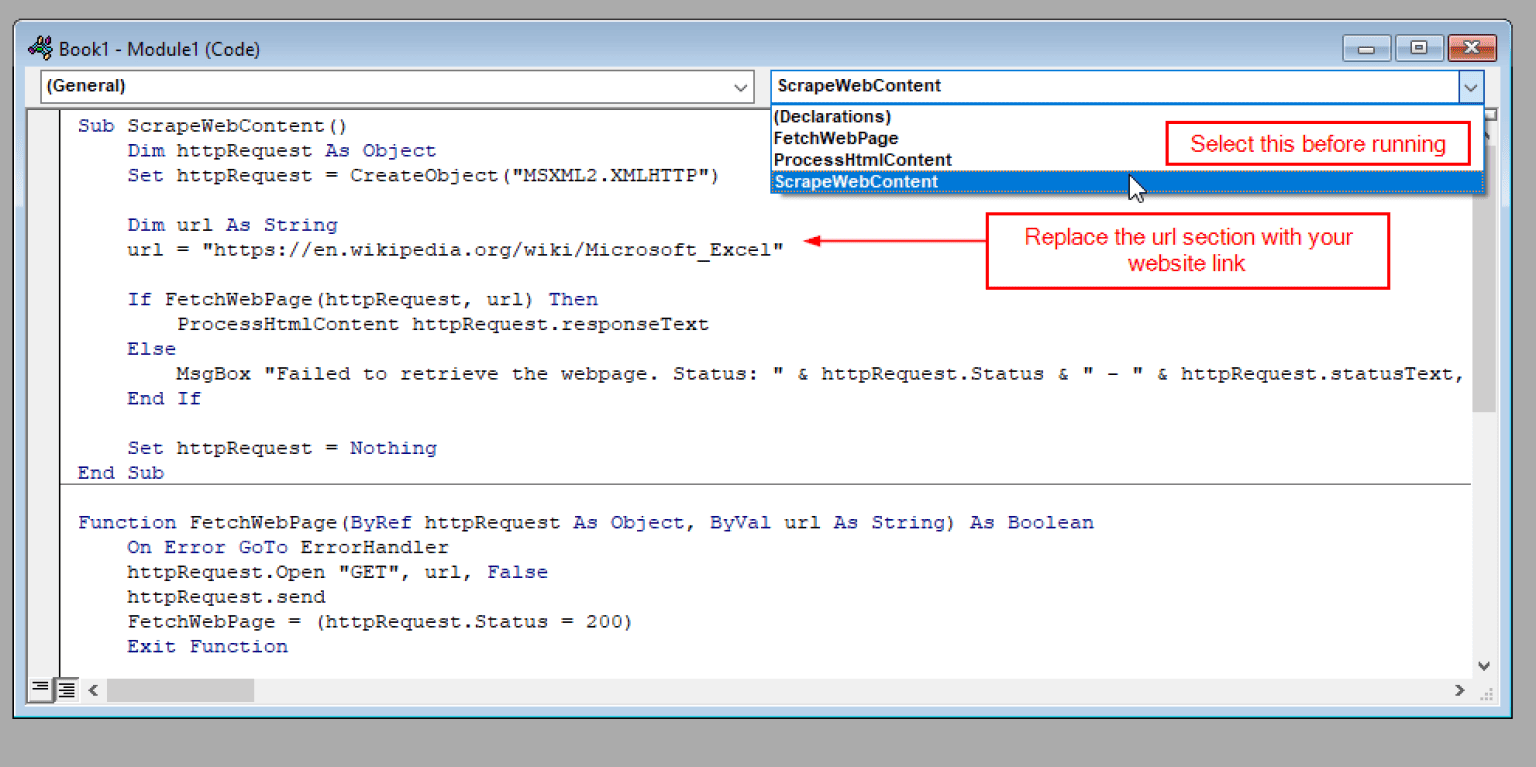Screen dimensions: 1536x767
Task: Click the Sub ScrapeWebContent line
Action: [x=210, y=125]
